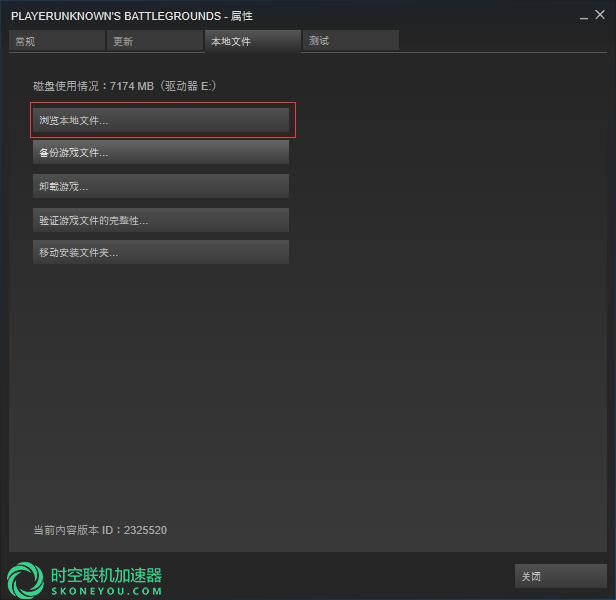Click the 浏览本地文件... button
This screenshot has height=600, width=616.
pos(161,120)
